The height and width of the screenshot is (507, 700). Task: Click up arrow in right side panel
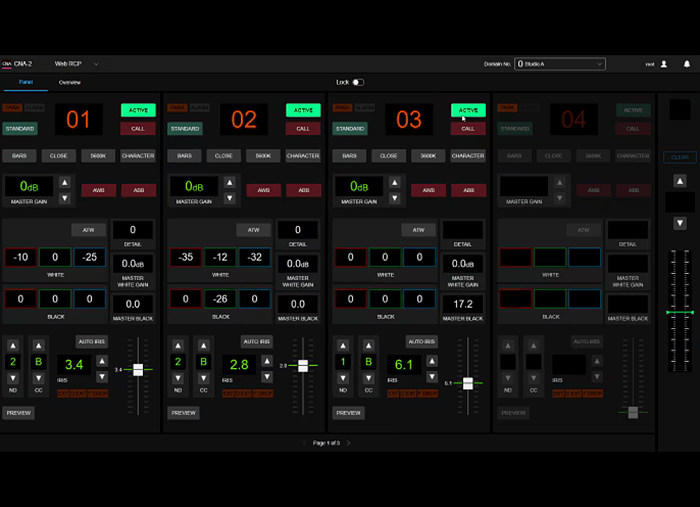680,181
